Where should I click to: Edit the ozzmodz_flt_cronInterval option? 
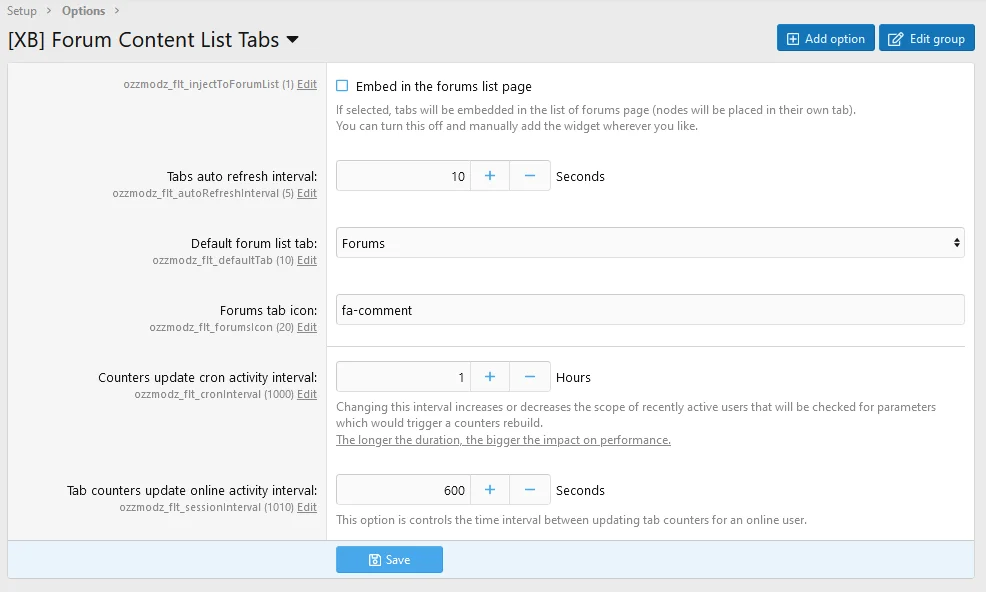click(307, 394)
